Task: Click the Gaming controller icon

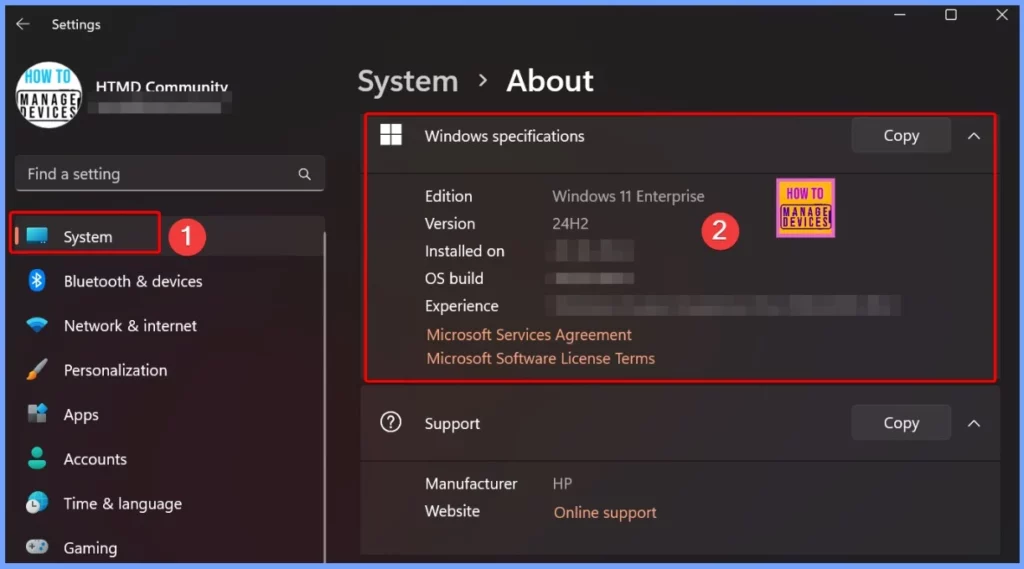Action: [x=37, y=547]
